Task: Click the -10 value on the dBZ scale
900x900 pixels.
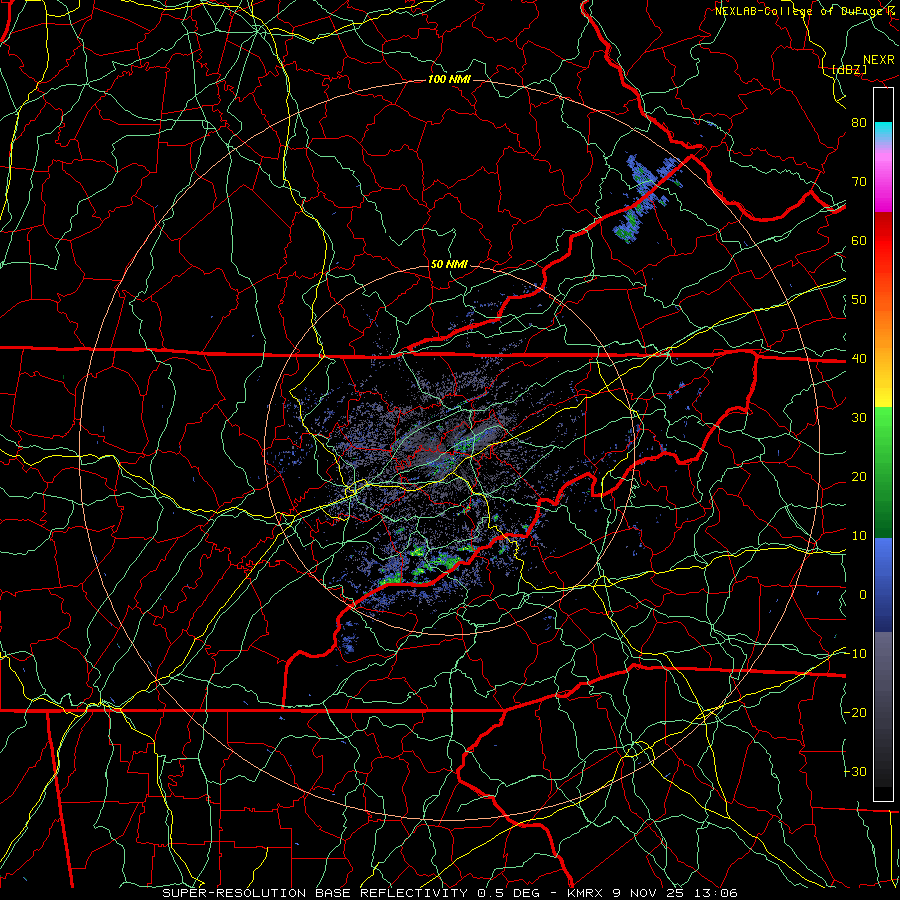Action: tap(856, 653)
